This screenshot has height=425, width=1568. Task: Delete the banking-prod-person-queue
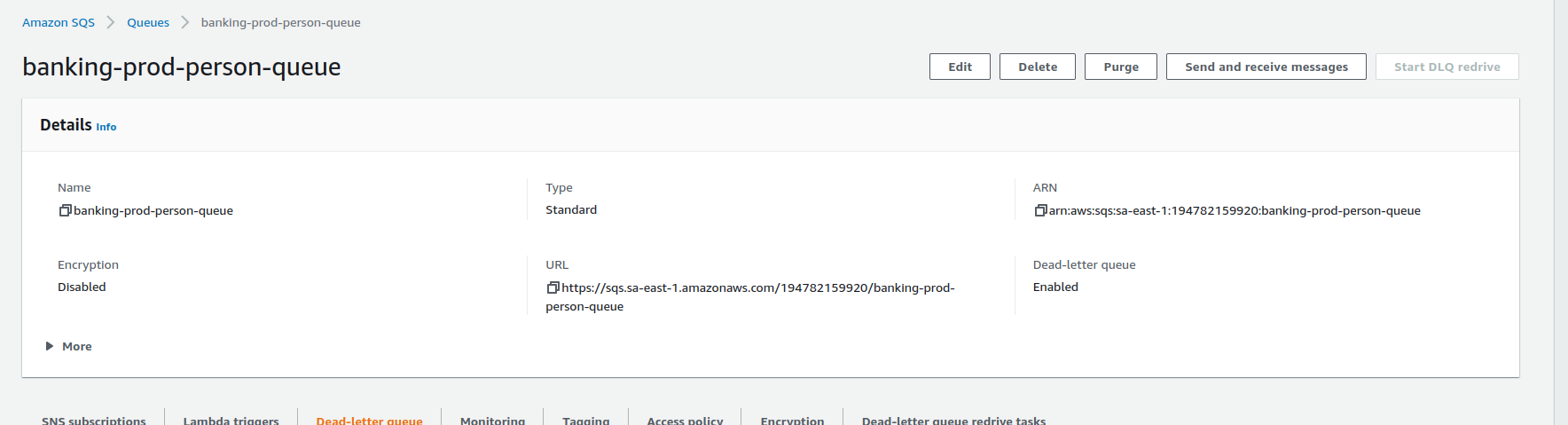(1037, 67)
